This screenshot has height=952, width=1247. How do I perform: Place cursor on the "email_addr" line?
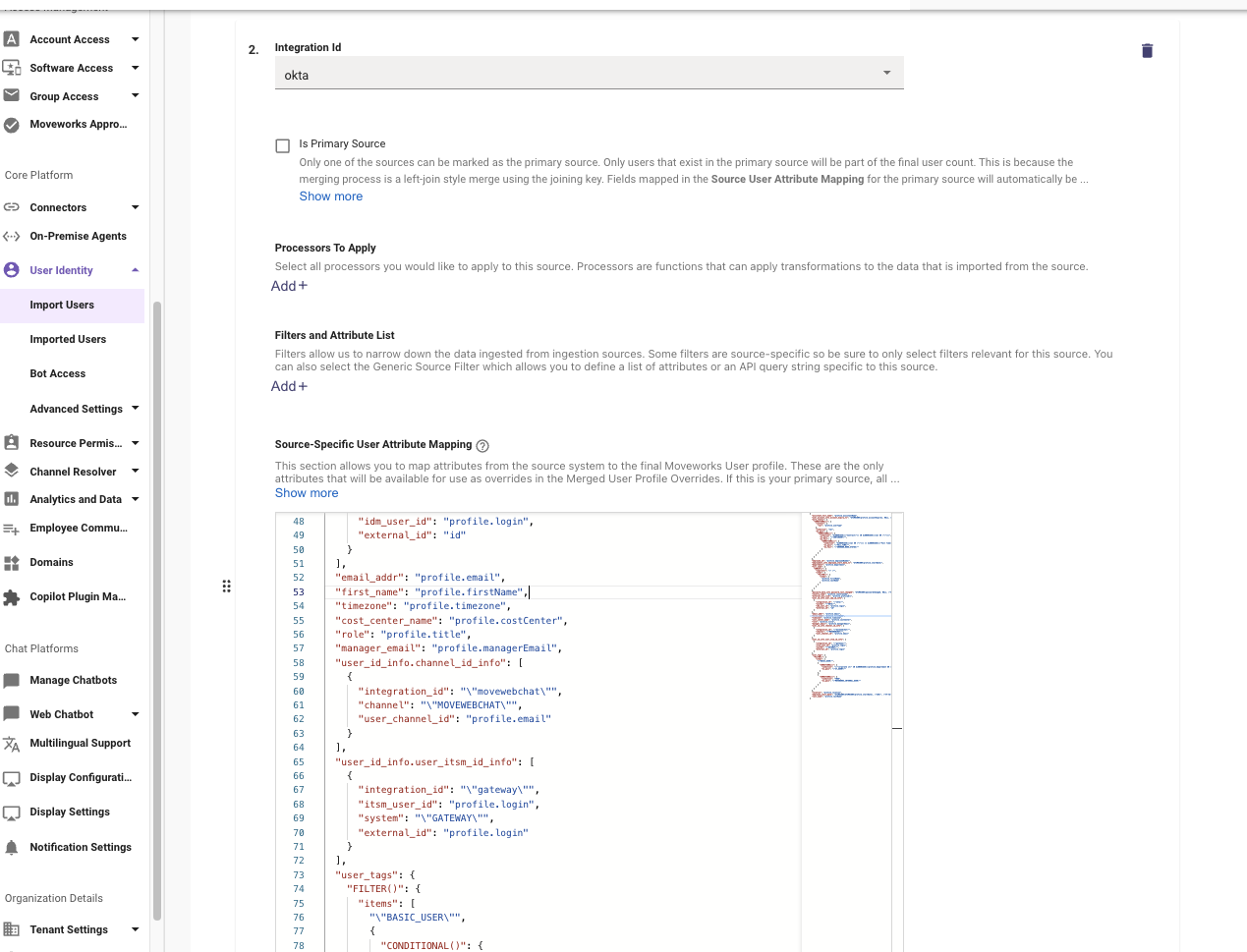pos(420,578)
